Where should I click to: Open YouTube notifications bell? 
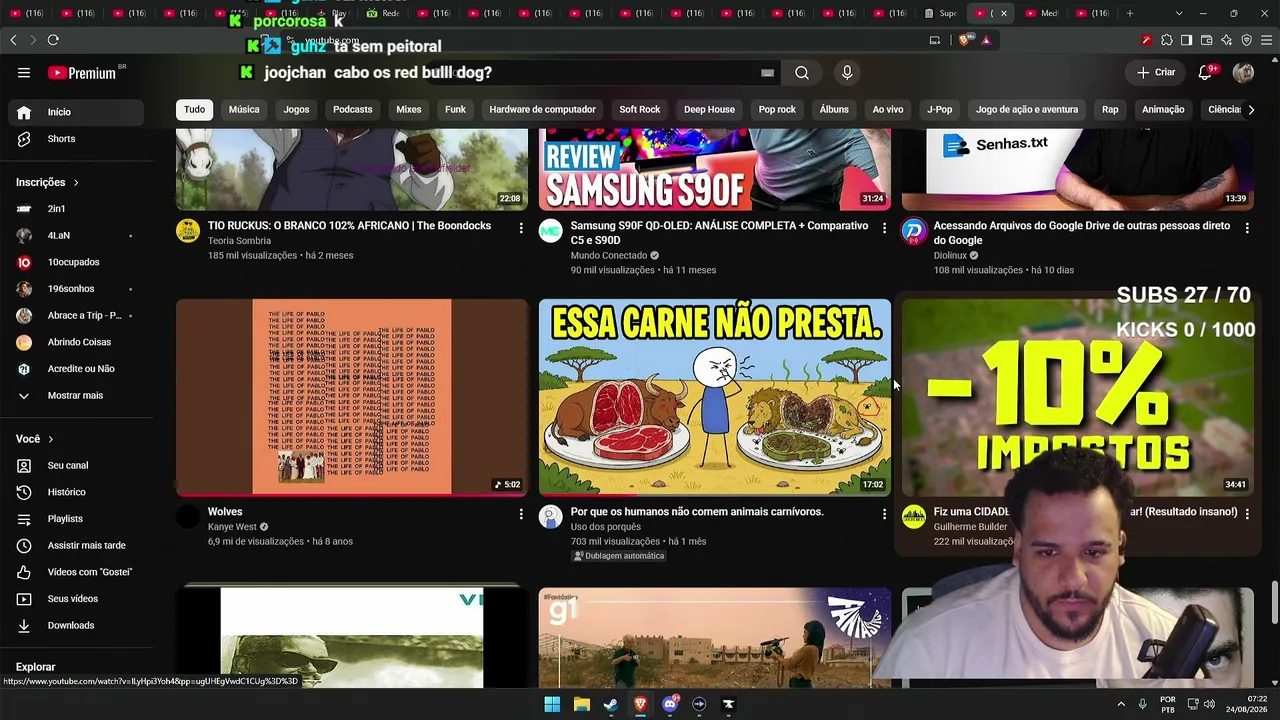(1205, 72)
